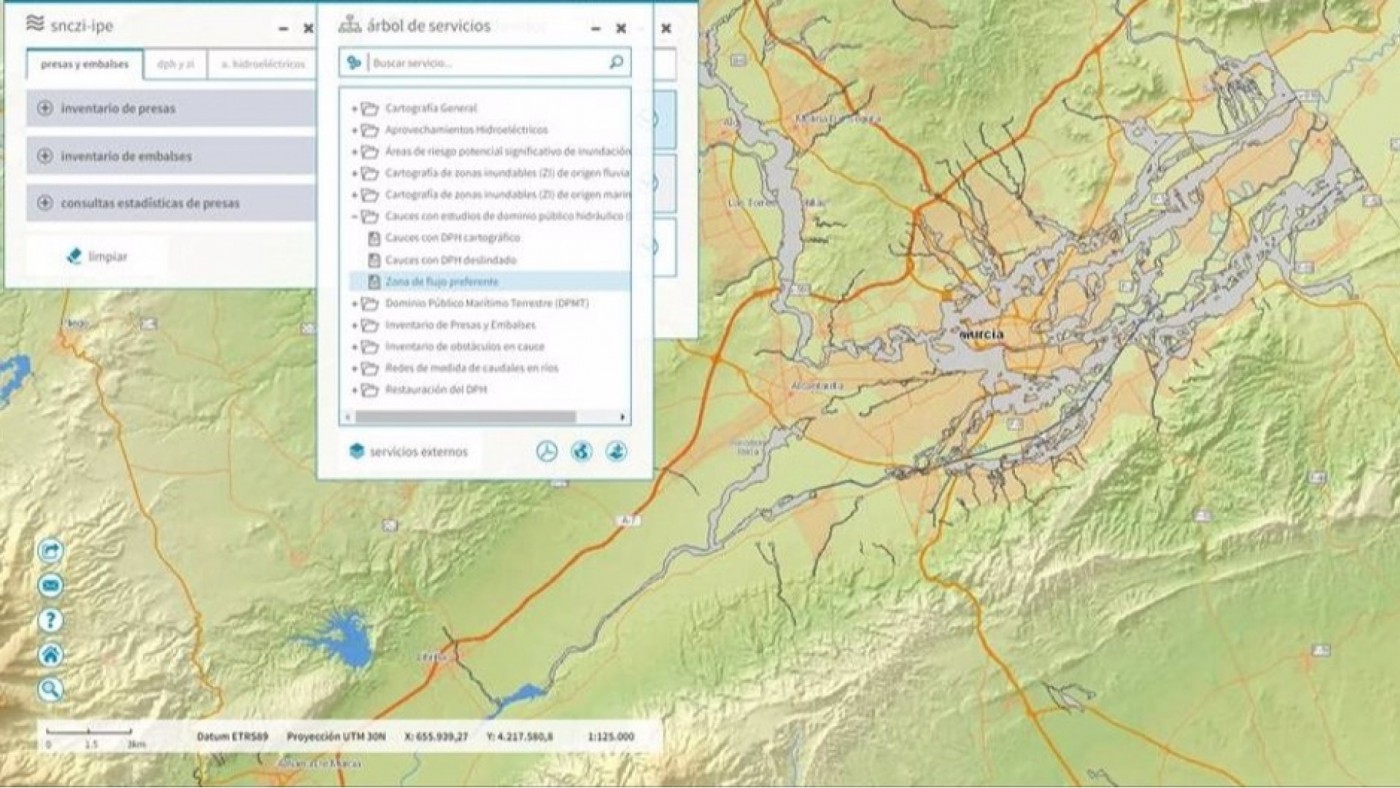This screenshot has width=1400, height=788.
Task: Click folder icon of Cartografía General
Action: [x=370, y=108]
